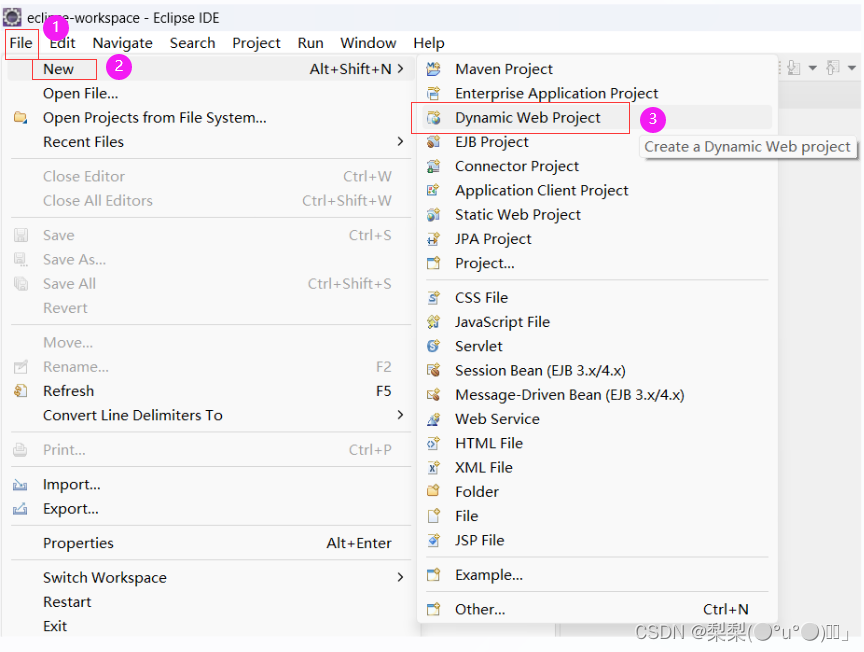The height and width of the screenshot is (652, 864).
Task: Click the Ctrl+N shortcut next to Other...
Action: pos(726,609)
